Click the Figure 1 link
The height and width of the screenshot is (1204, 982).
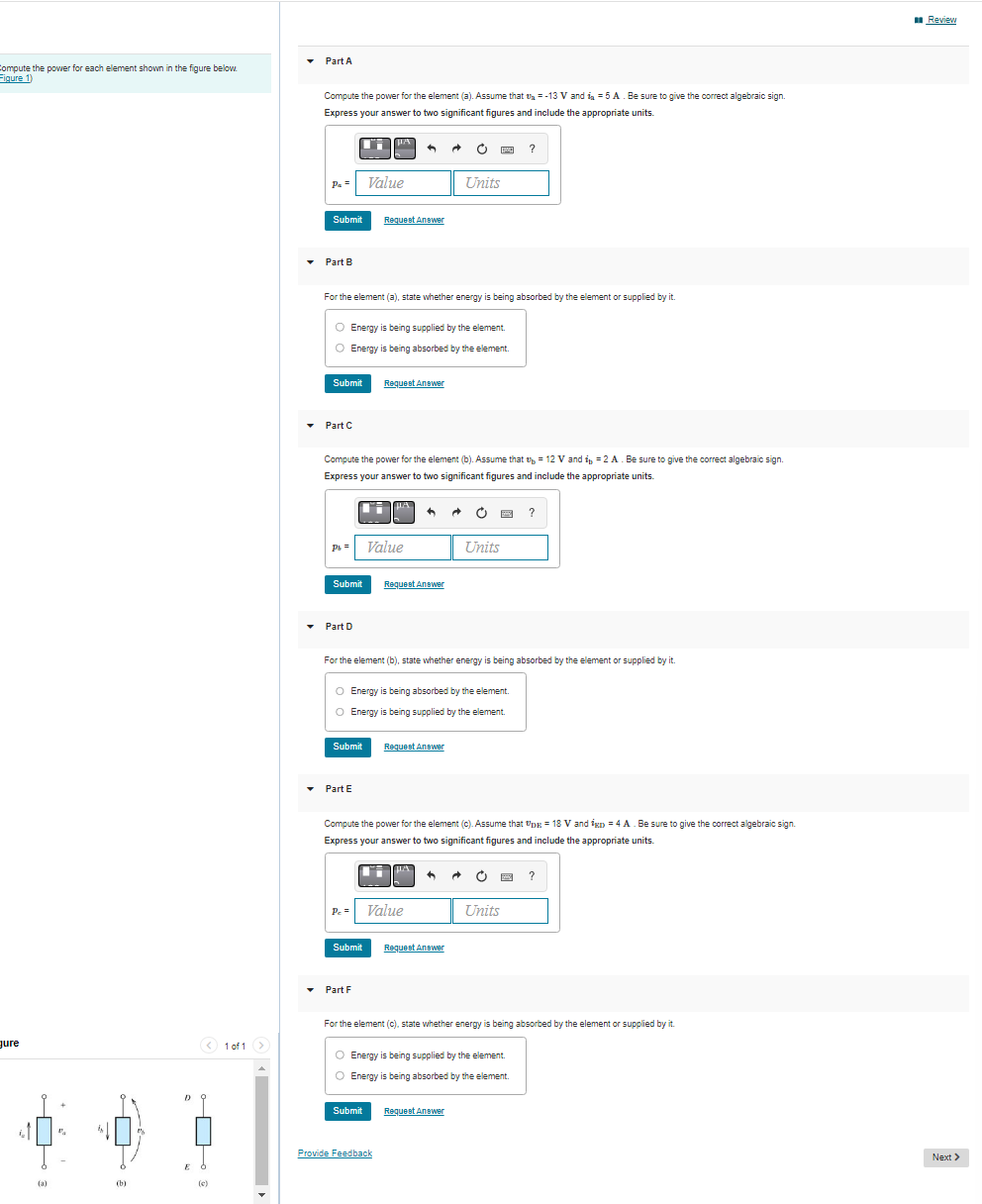coord(14,77)
